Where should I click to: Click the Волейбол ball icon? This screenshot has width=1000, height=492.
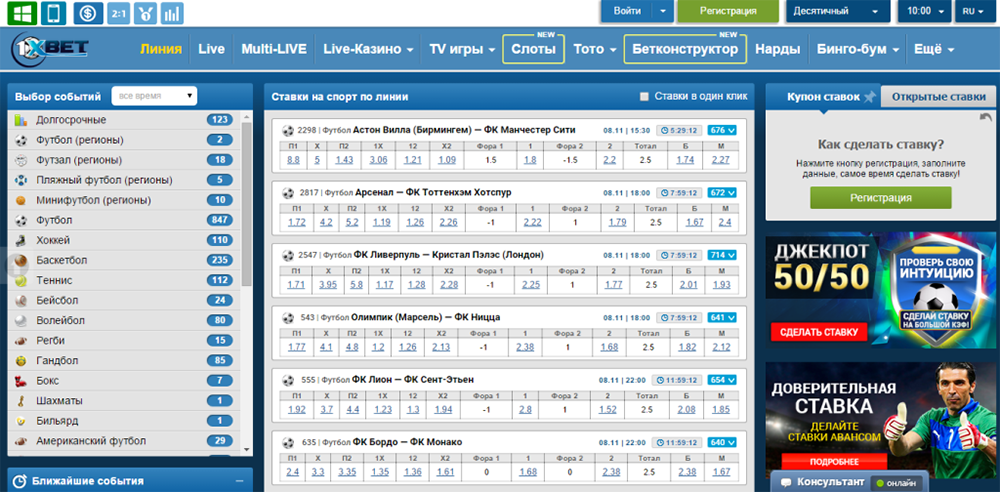click(x=21, y=321)
